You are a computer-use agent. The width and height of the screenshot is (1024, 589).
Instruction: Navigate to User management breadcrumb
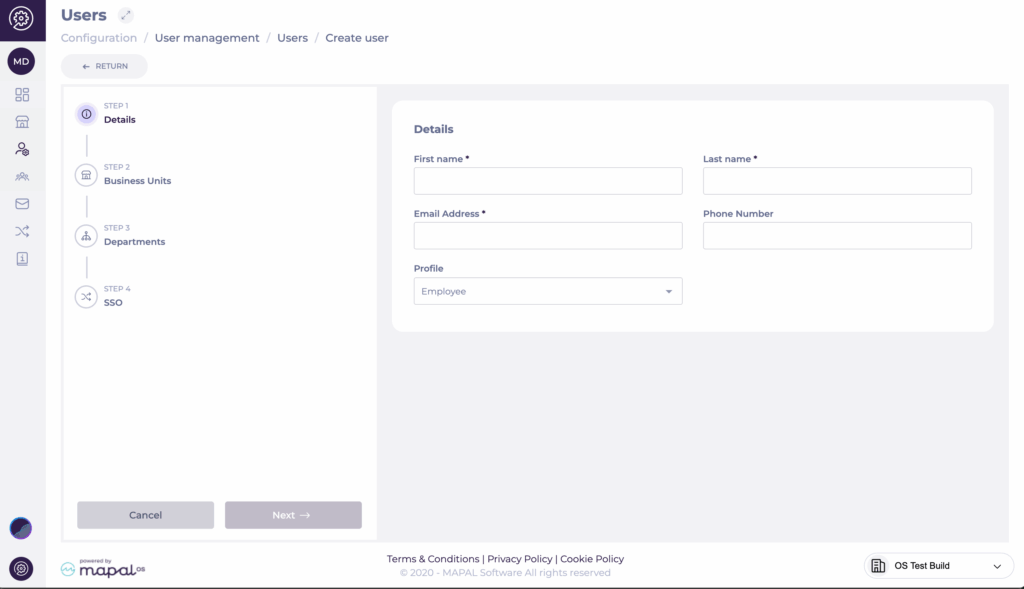(x=206, y=38)
